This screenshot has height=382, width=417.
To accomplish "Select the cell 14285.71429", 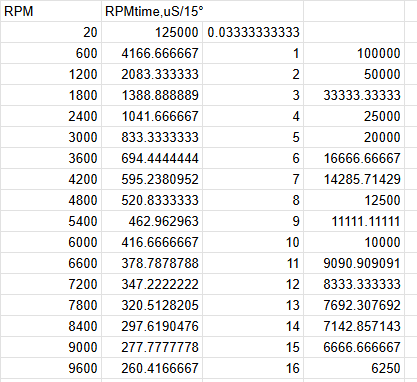I will tap(354, 179).
